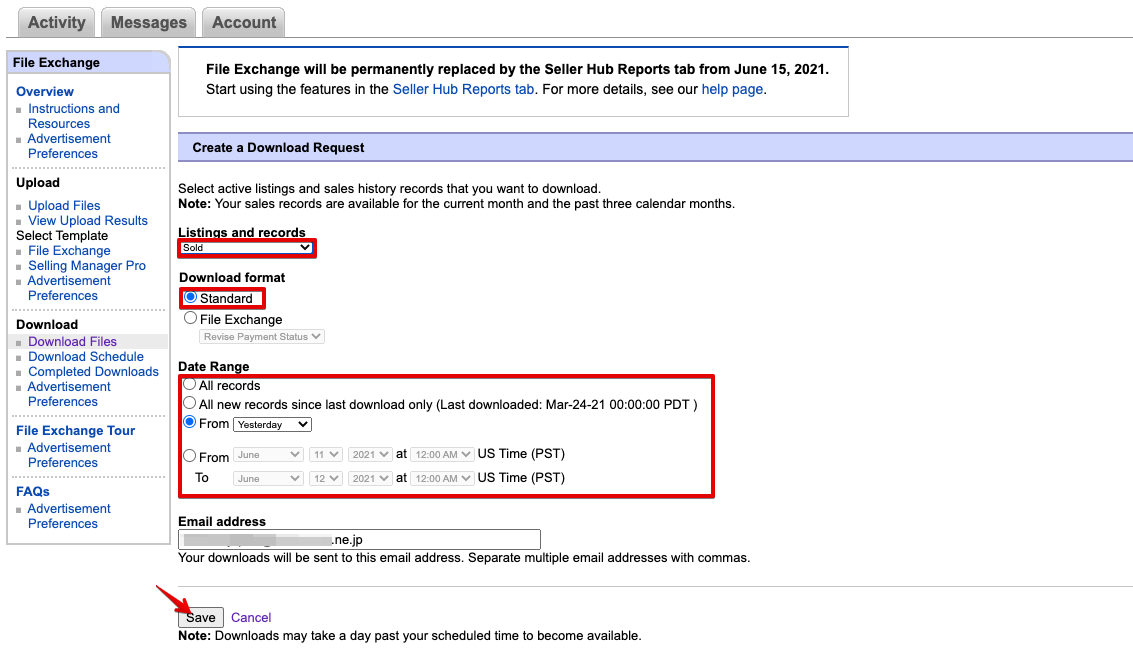Open the Messages tab
The image size is (1133, 654).
click(x=149, y=22)
